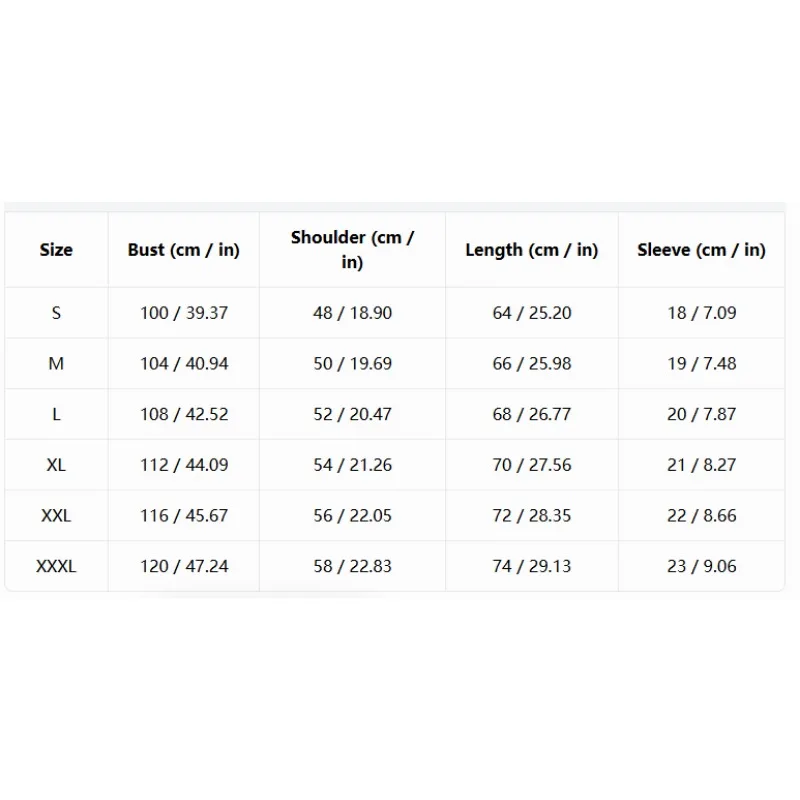The image size is (800, 800).
Task: Select sleeve value 18 / 7.09
Action: point(702,313)
